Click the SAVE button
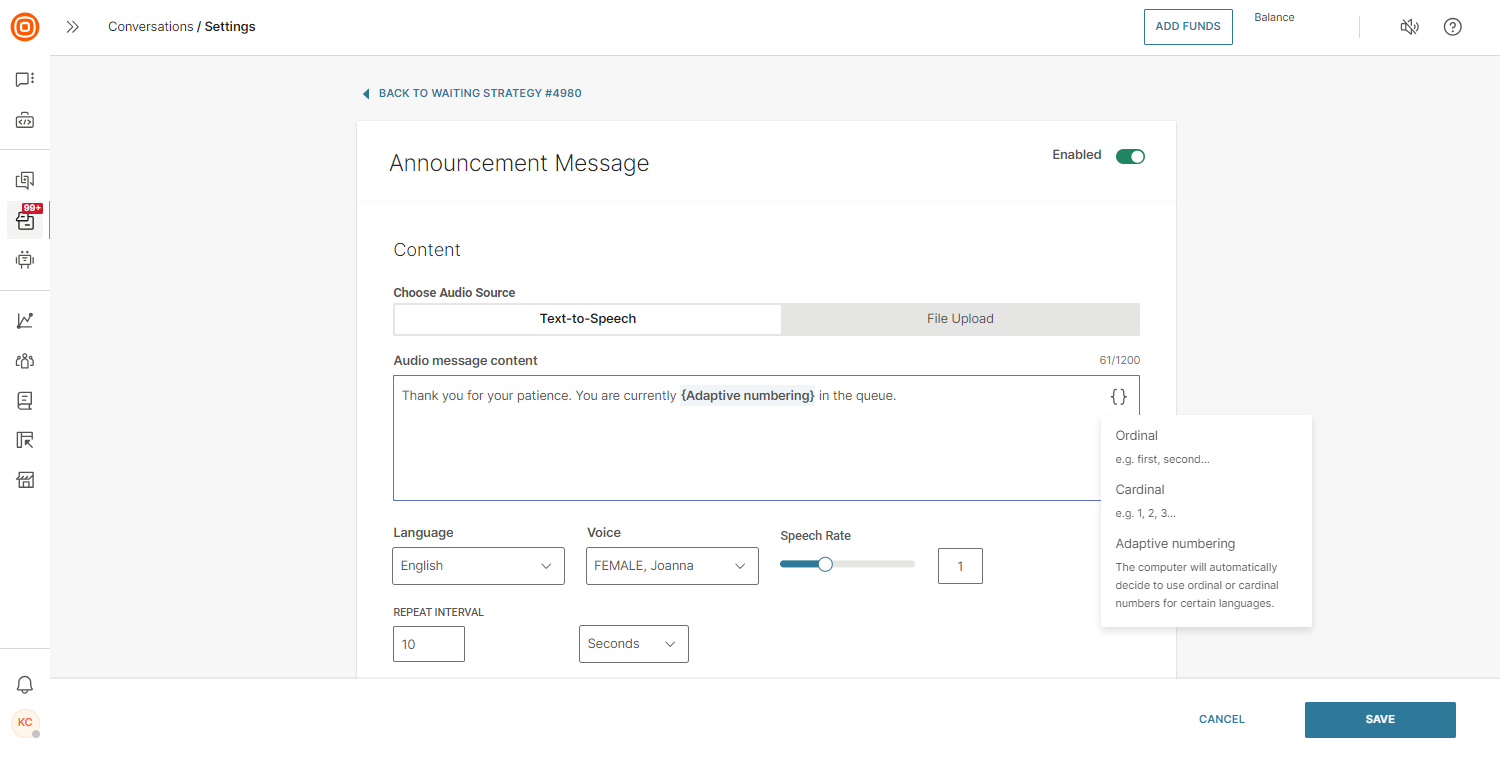Viewport: 1500px width, 758px height. [x=1380, y=720]
